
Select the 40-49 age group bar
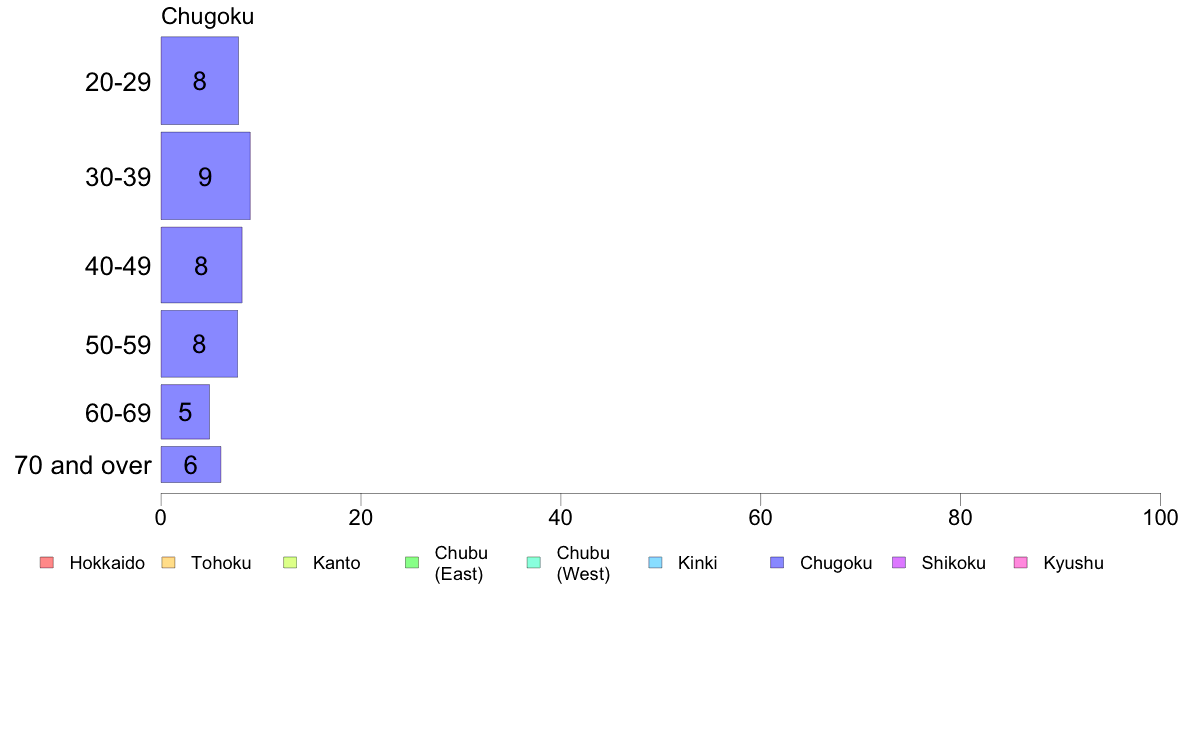[202, 265]
